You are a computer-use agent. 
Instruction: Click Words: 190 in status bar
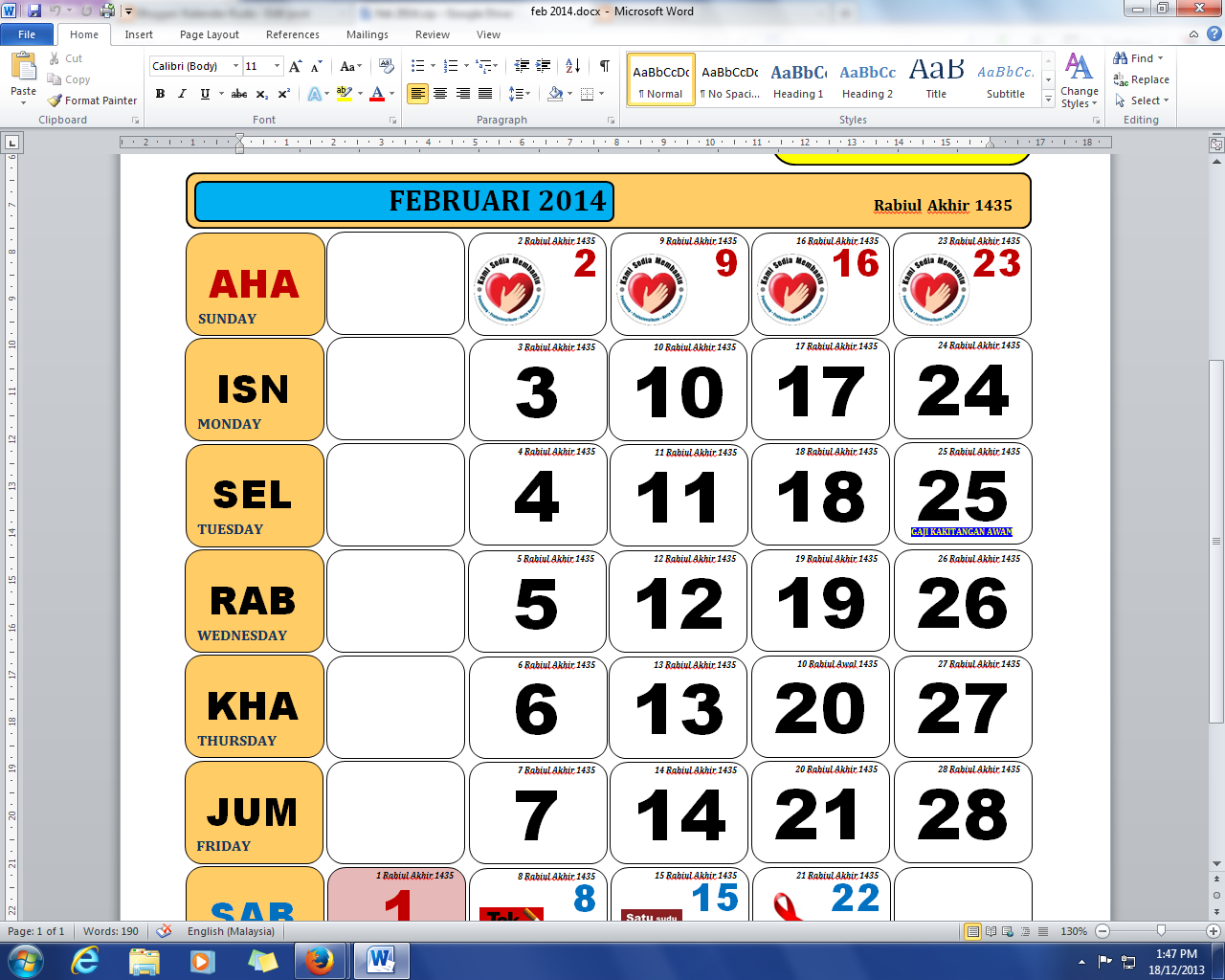pos(111,931)
